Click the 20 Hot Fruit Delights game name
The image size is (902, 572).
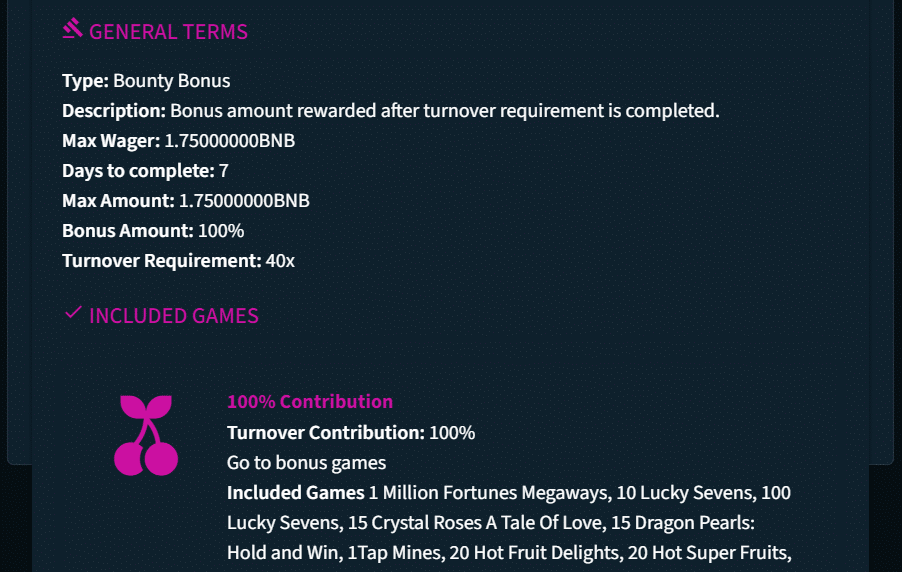tap(536, 551)
